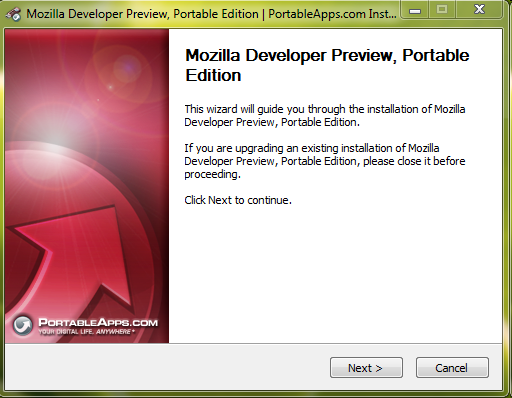Click the word 'proceeding.' in the text
Image resolution: width=512 pixels, height=398 pixels.
pyautogui.click(x=212, y=174)
